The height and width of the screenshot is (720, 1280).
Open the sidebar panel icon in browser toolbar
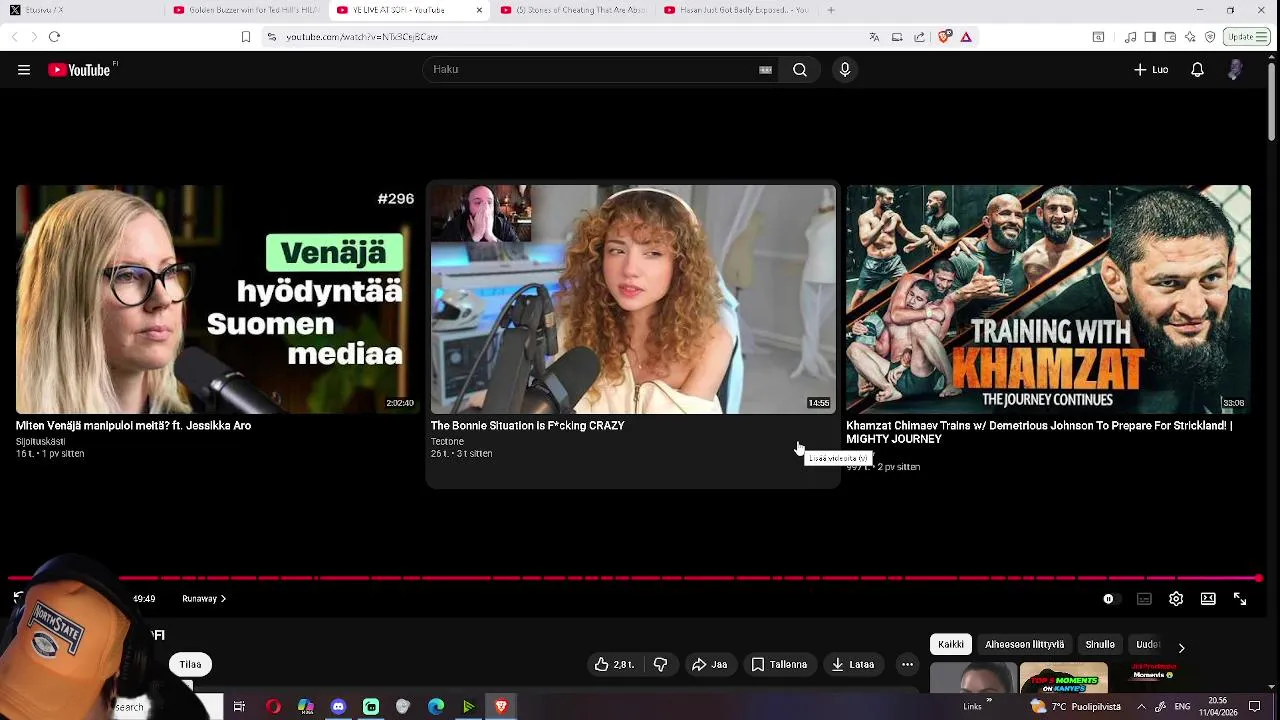(x=1150, y=37)
